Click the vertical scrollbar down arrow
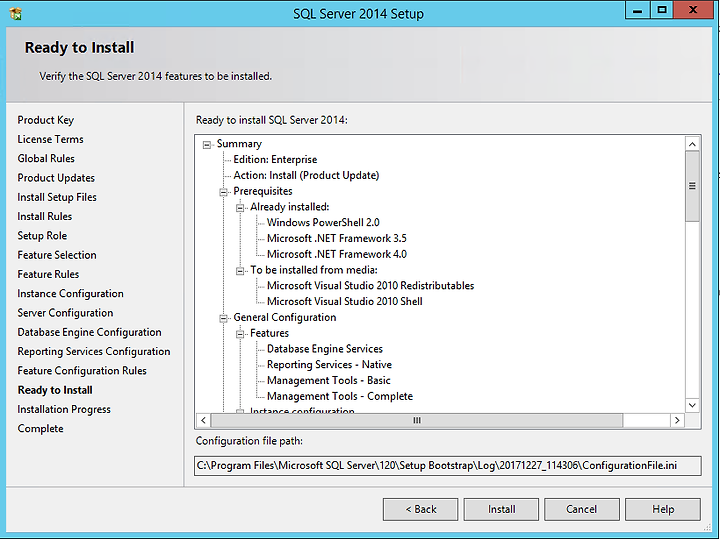Viewport: 720px width, 540px height. click(692, 405)
